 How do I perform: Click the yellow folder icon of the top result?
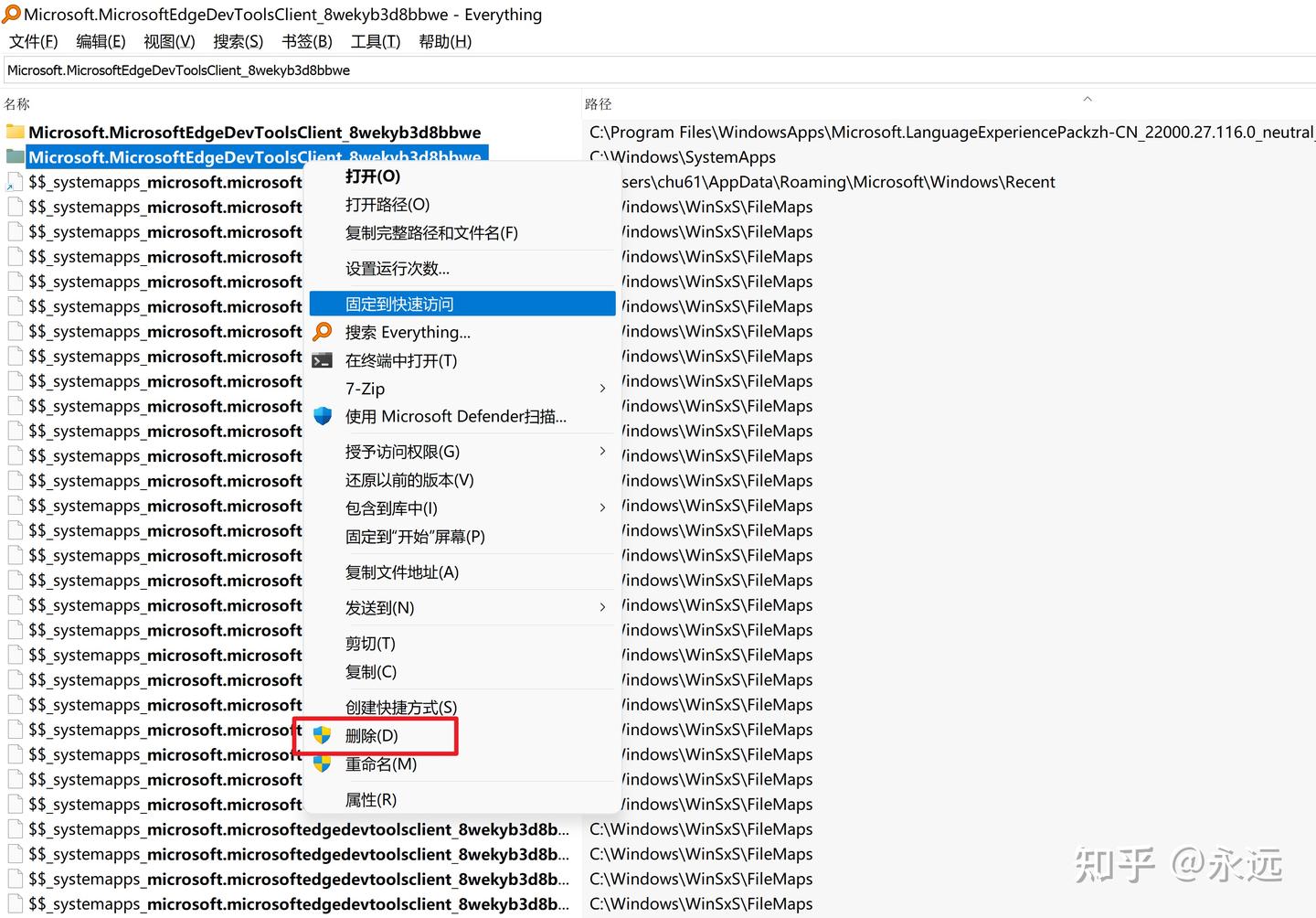point(15,132)
